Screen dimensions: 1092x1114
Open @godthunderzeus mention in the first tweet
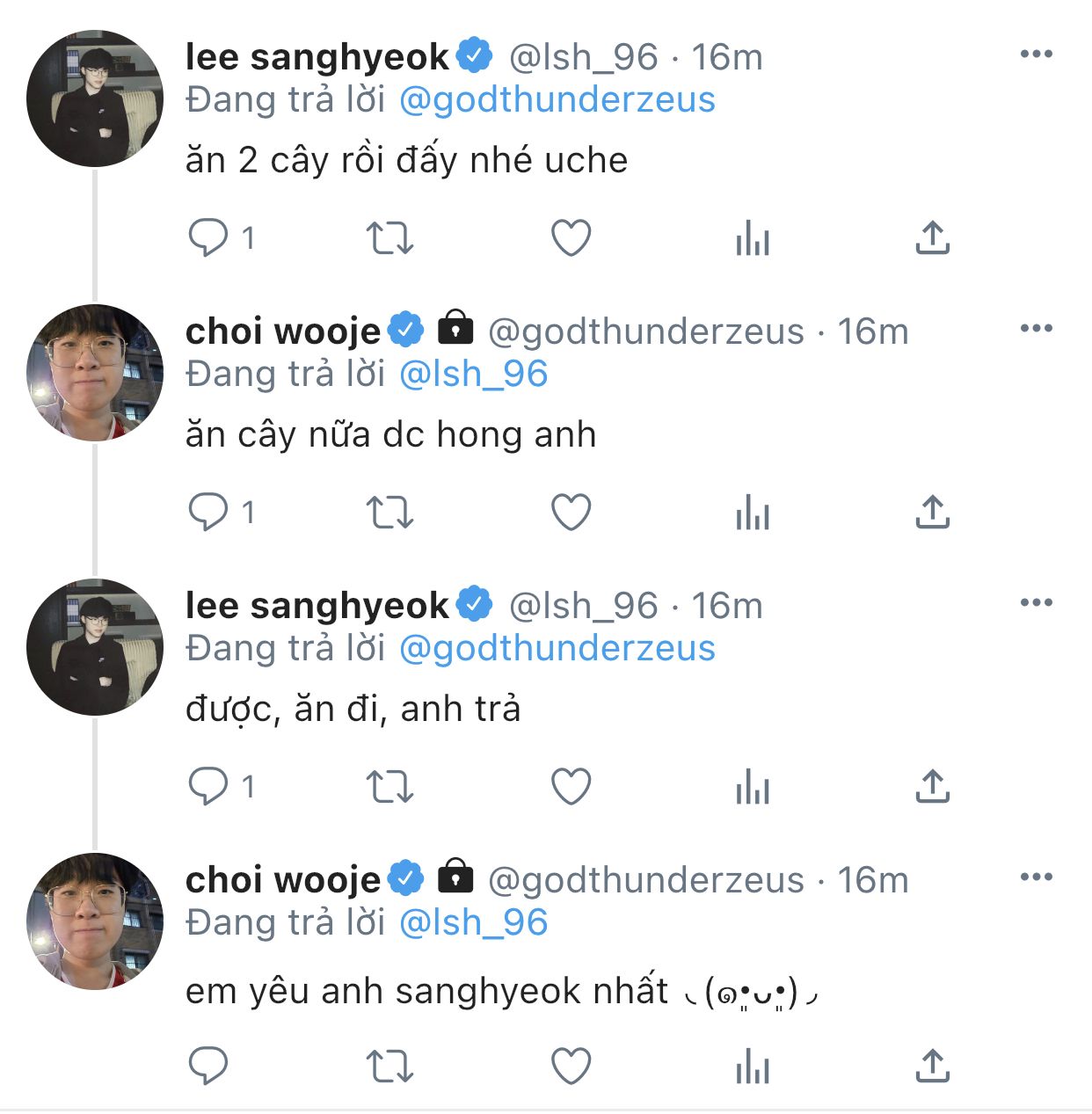557,100
